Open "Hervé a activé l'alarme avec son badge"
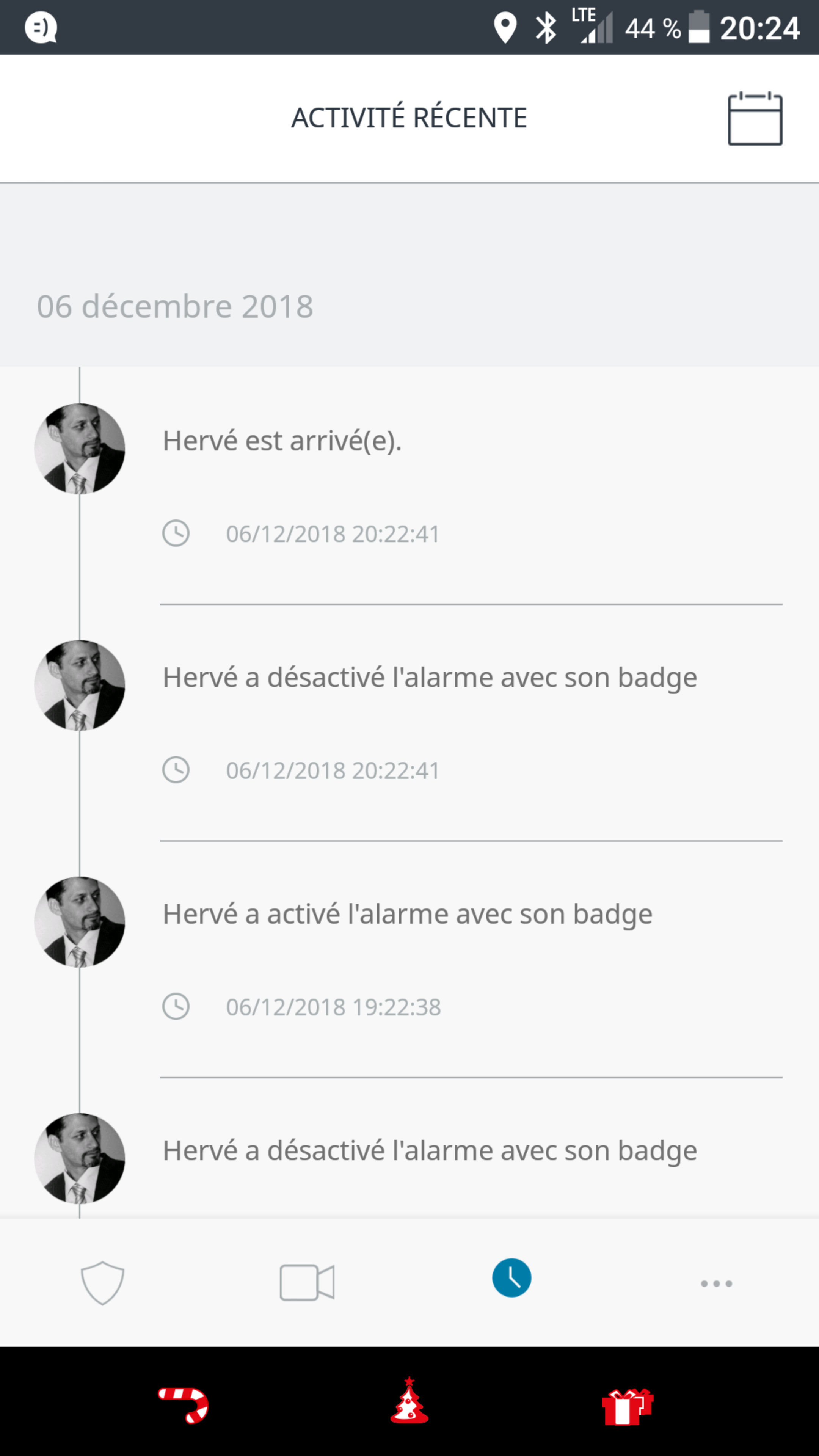The image size is (819, 1456). [x=408, y=914]
